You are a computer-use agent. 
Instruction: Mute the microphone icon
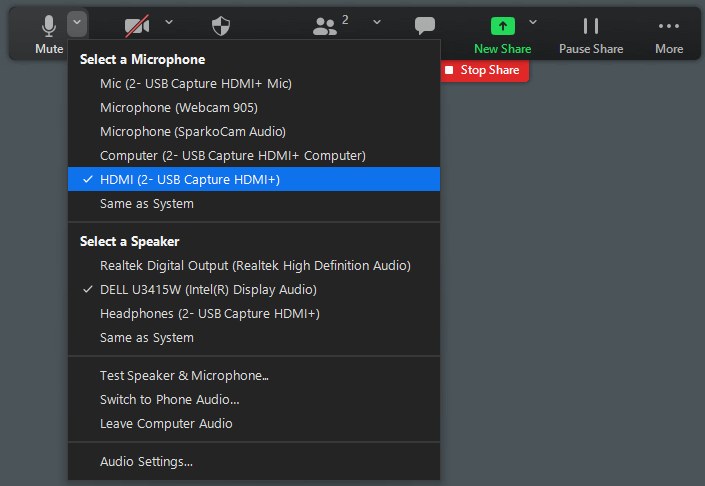(x=49, y=26)
